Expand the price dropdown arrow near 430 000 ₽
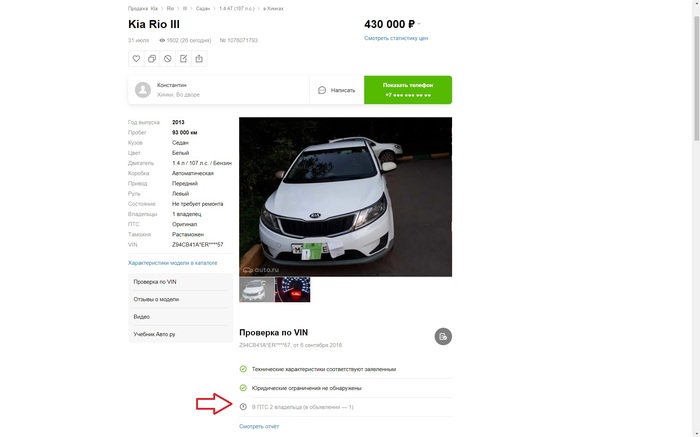700x437 pixels. coord(419,24)
